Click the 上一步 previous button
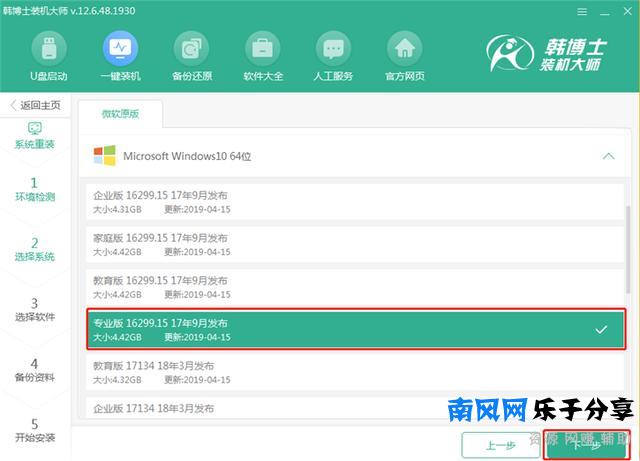 (x=501, y=445)
